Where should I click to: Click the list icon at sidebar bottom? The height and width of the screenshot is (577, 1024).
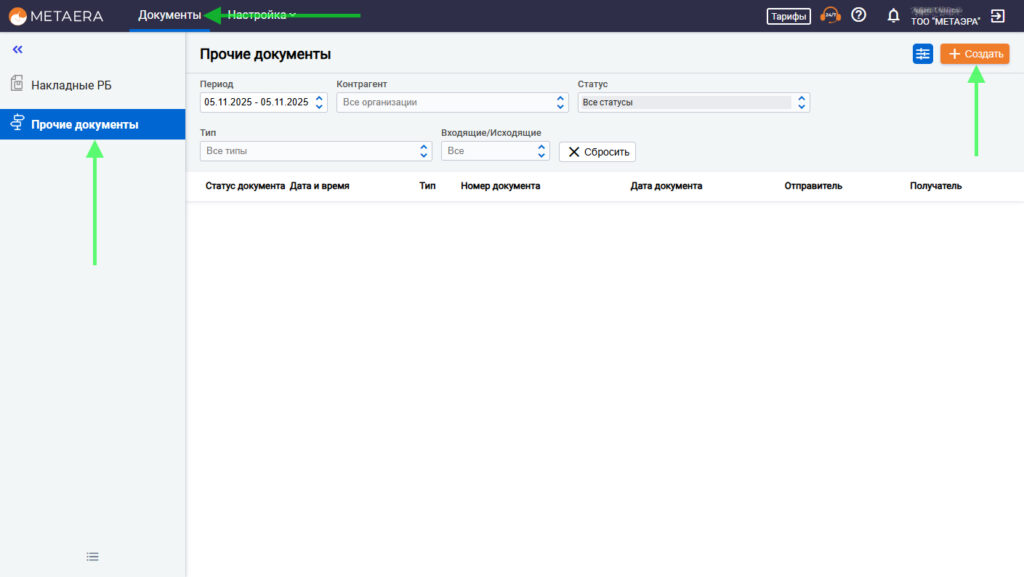click(x=92, y=557)
